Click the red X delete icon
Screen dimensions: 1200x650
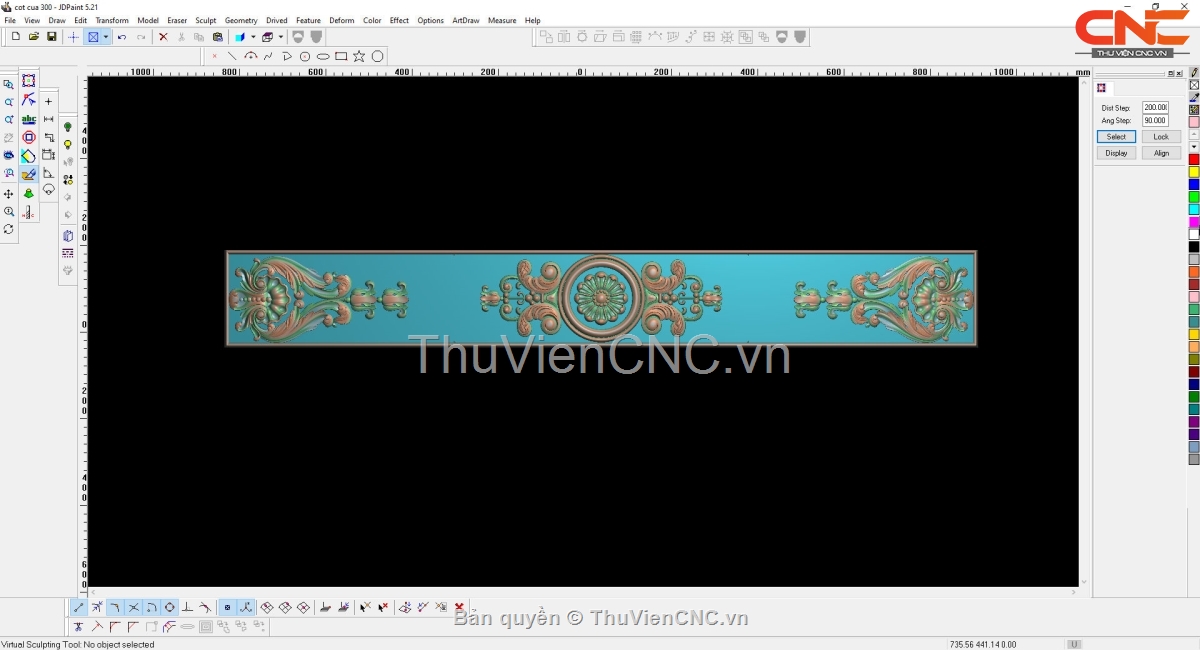point(163,37)
